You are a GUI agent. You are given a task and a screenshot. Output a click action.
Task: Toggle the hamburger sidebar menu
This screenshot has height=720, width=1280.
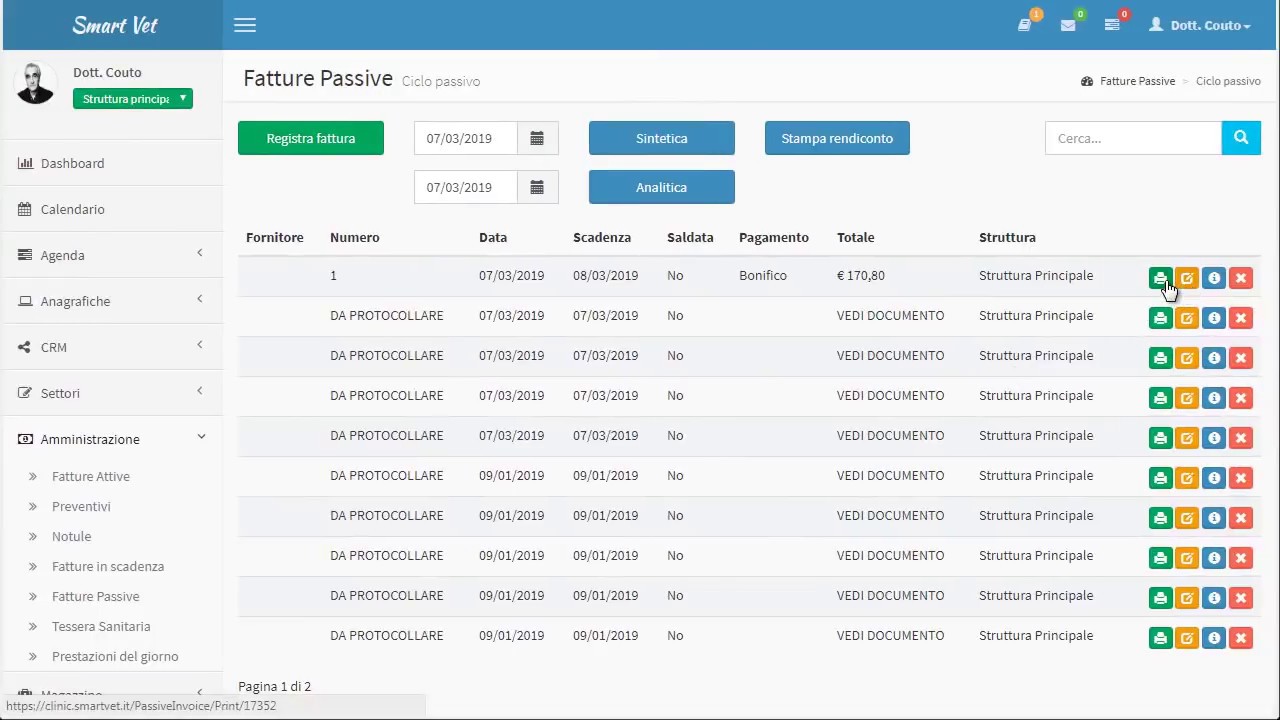coord(245,25)
